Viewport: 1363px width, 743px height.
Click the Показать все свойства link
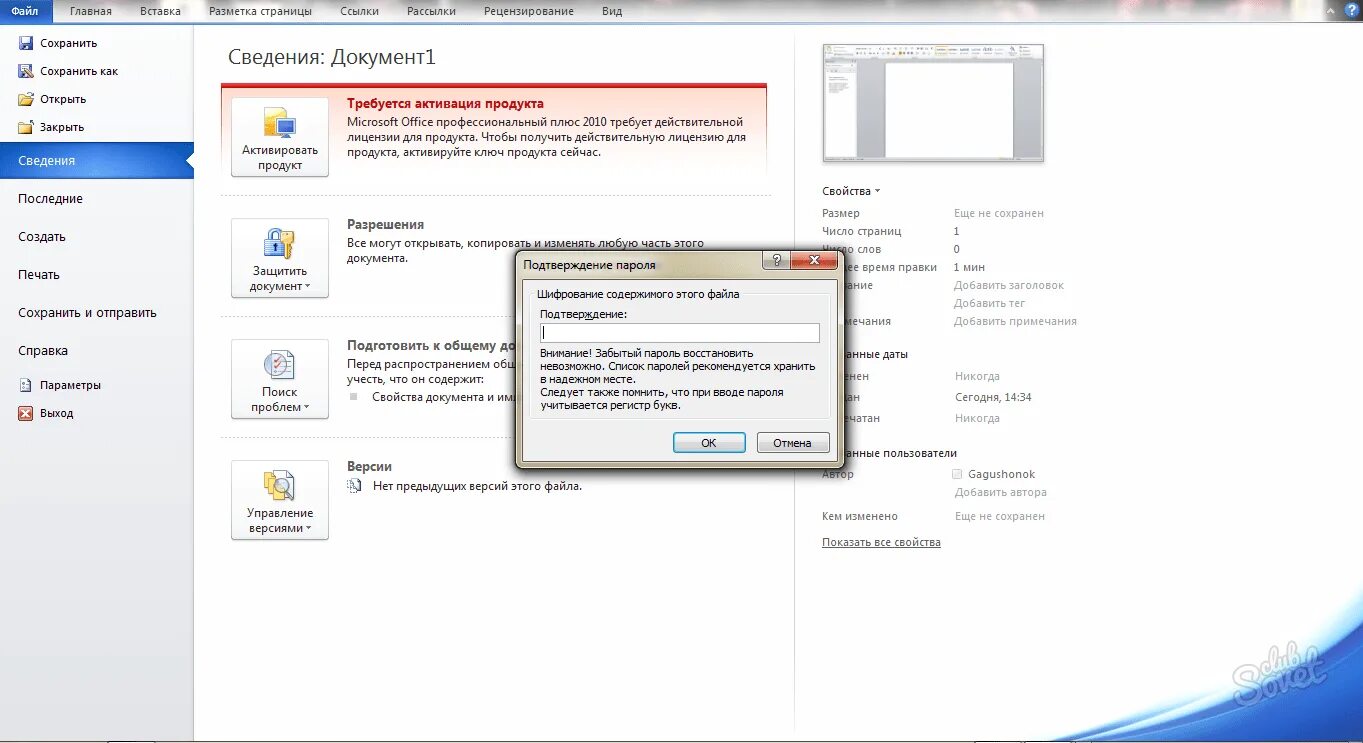(x=881, y=542)
